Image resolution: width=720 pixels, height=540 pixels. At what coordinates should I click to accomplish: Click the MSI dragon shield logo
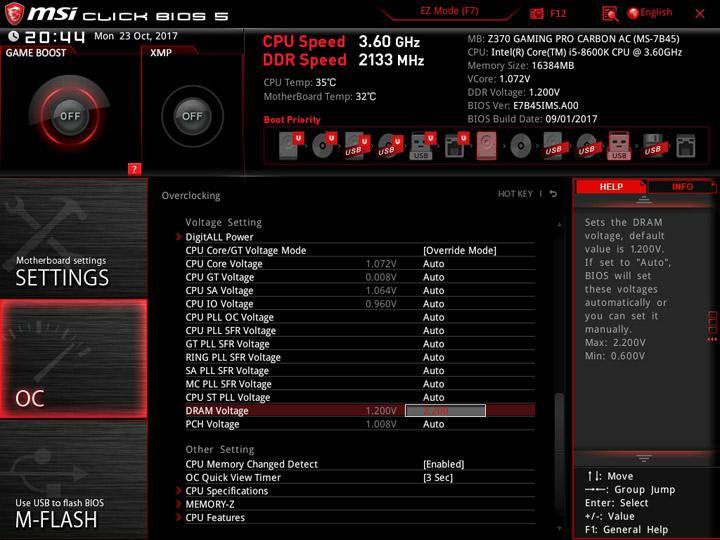pyautogui.click(x=14, y=13)
